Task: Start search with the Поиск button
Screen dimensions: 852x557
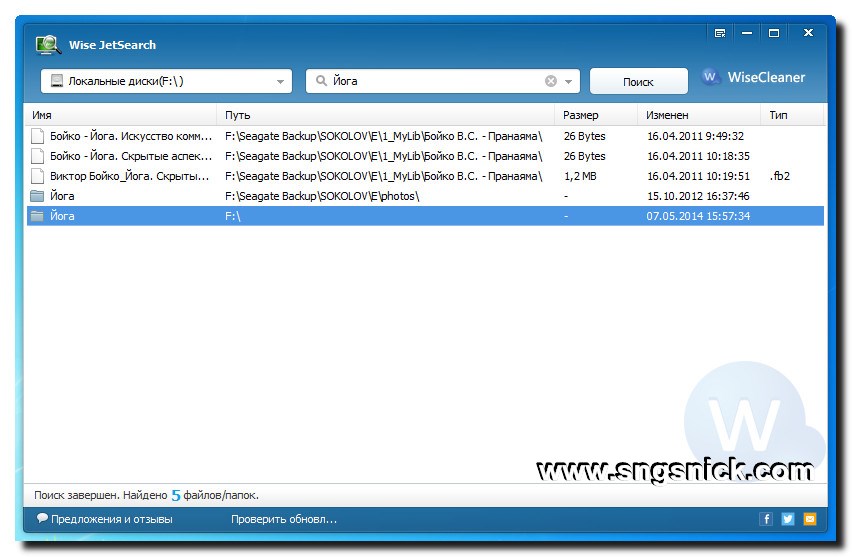Action: click(x=638, y=82)
